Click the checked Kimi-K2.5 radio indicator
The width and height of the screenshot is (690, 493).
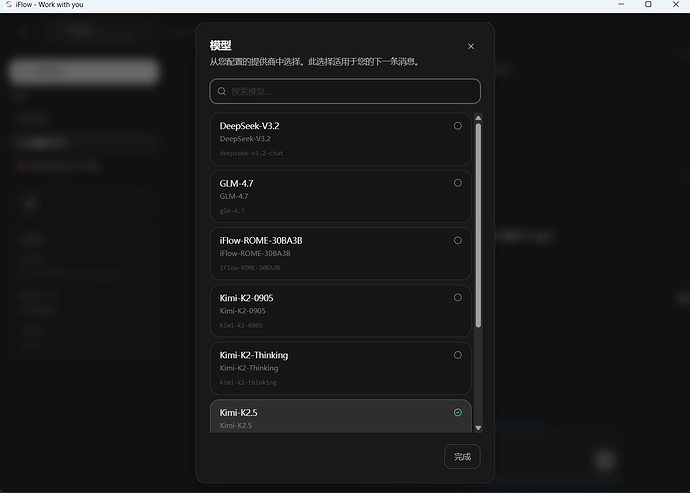[458, 412]
